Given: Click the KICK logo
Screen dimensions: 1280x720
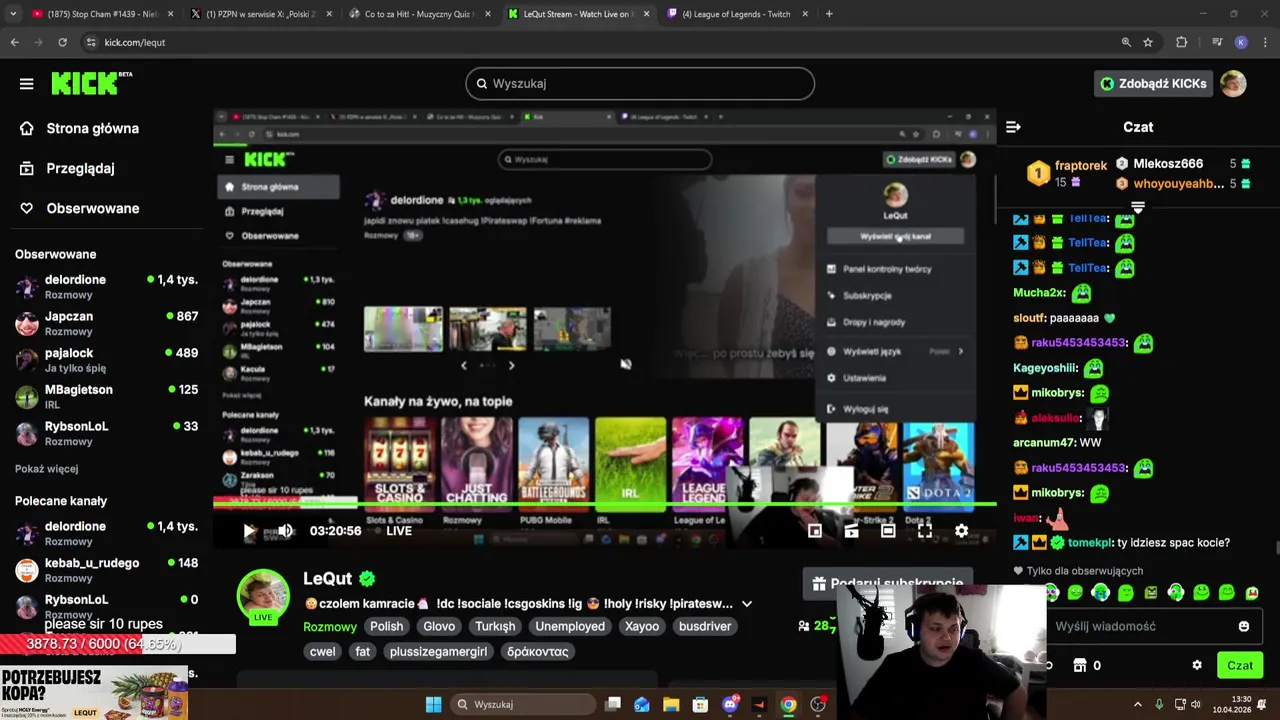Looking at the screenshot, I should [x=91, y=83].
